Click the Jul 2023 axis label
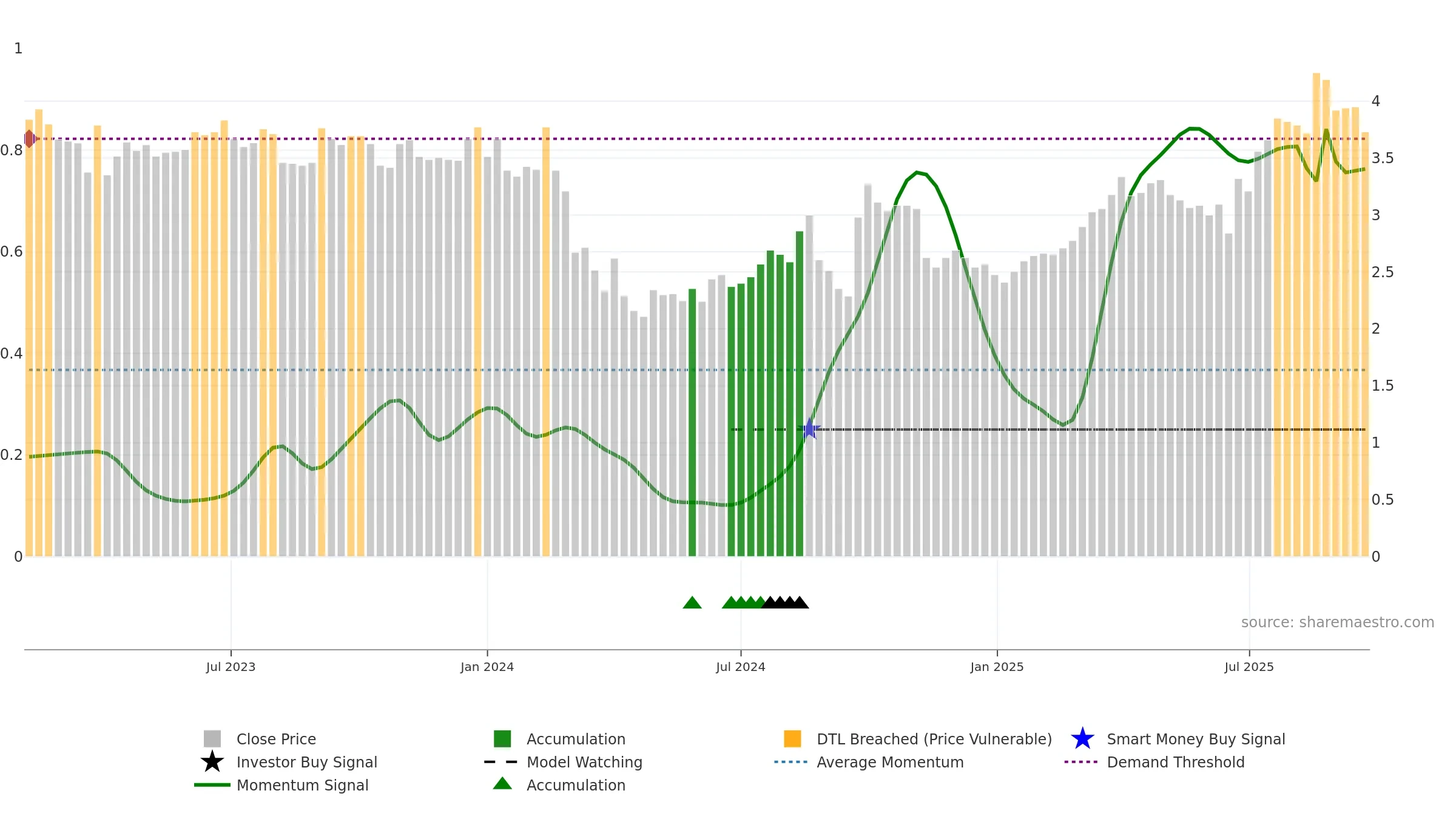Viewport: 1456px width, 819px height. (x=231, y=667)
